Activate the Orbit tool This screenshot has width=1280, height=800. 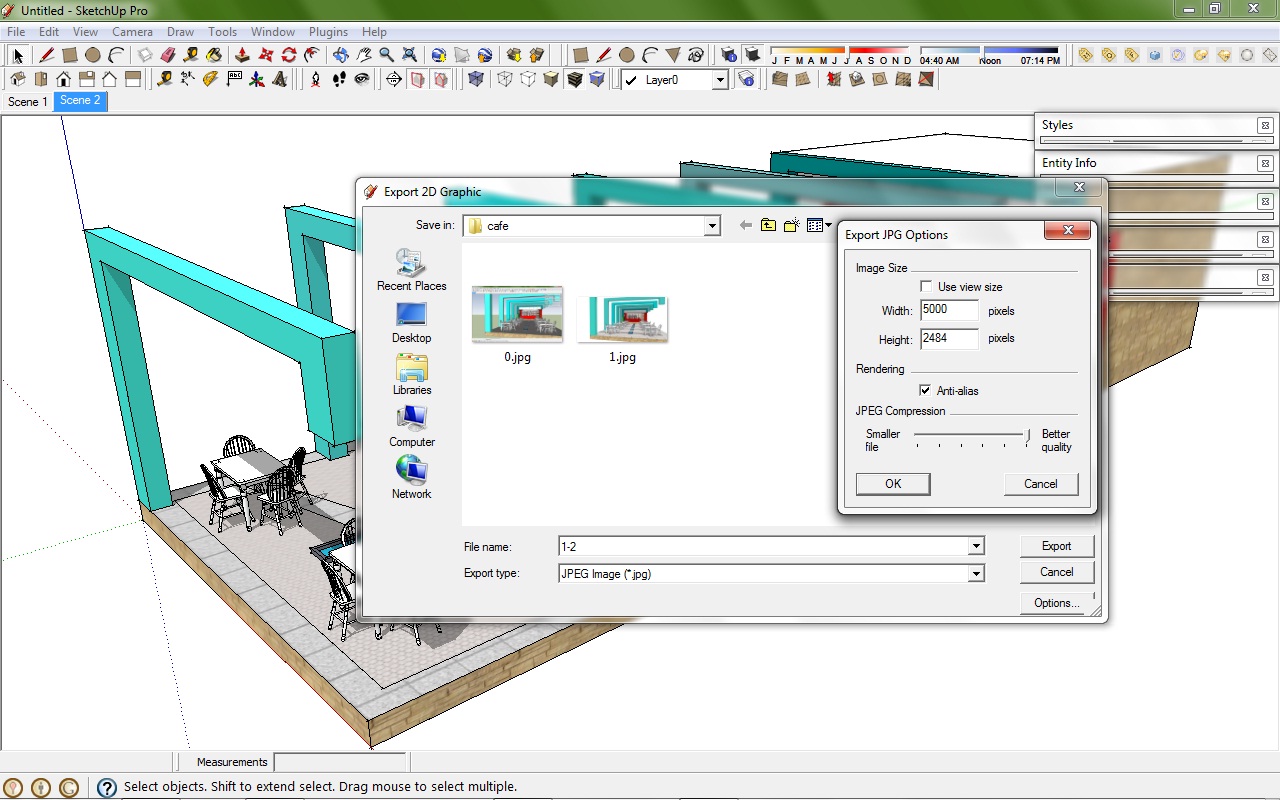point(341,55)
